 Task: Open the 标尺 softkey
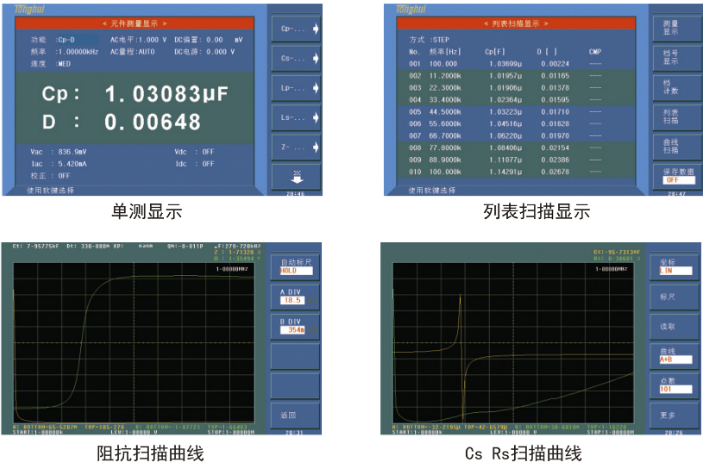point(675,297)
